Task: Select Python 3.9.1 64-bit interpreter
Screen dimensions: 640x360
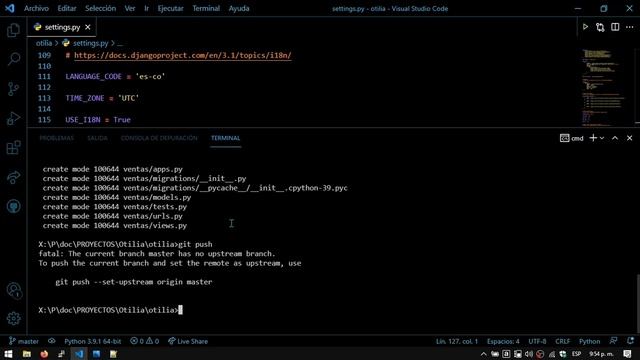Action: (x=93, y=341)
